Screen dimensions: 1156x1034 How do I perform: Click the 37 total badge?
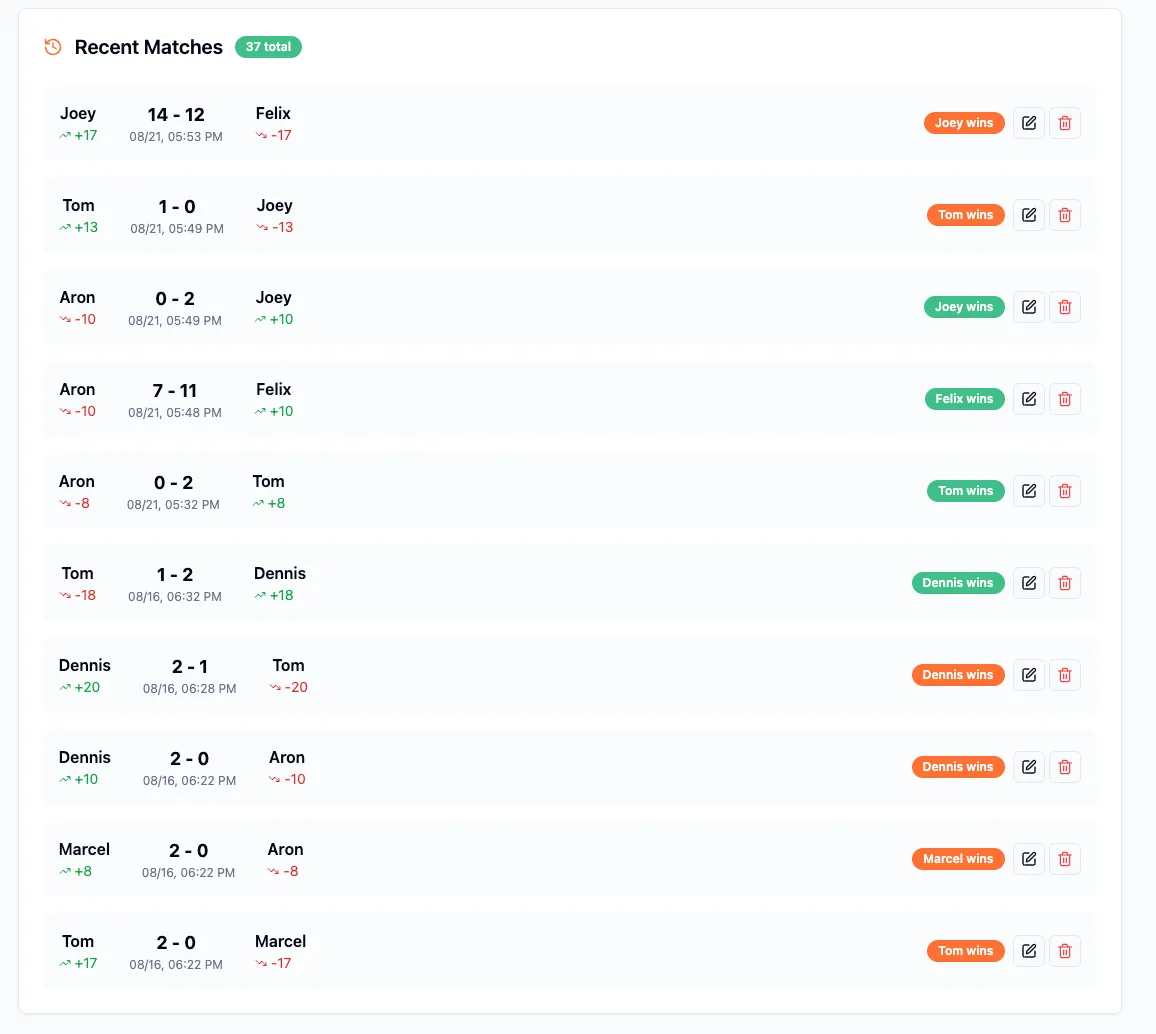coord(268,46)
